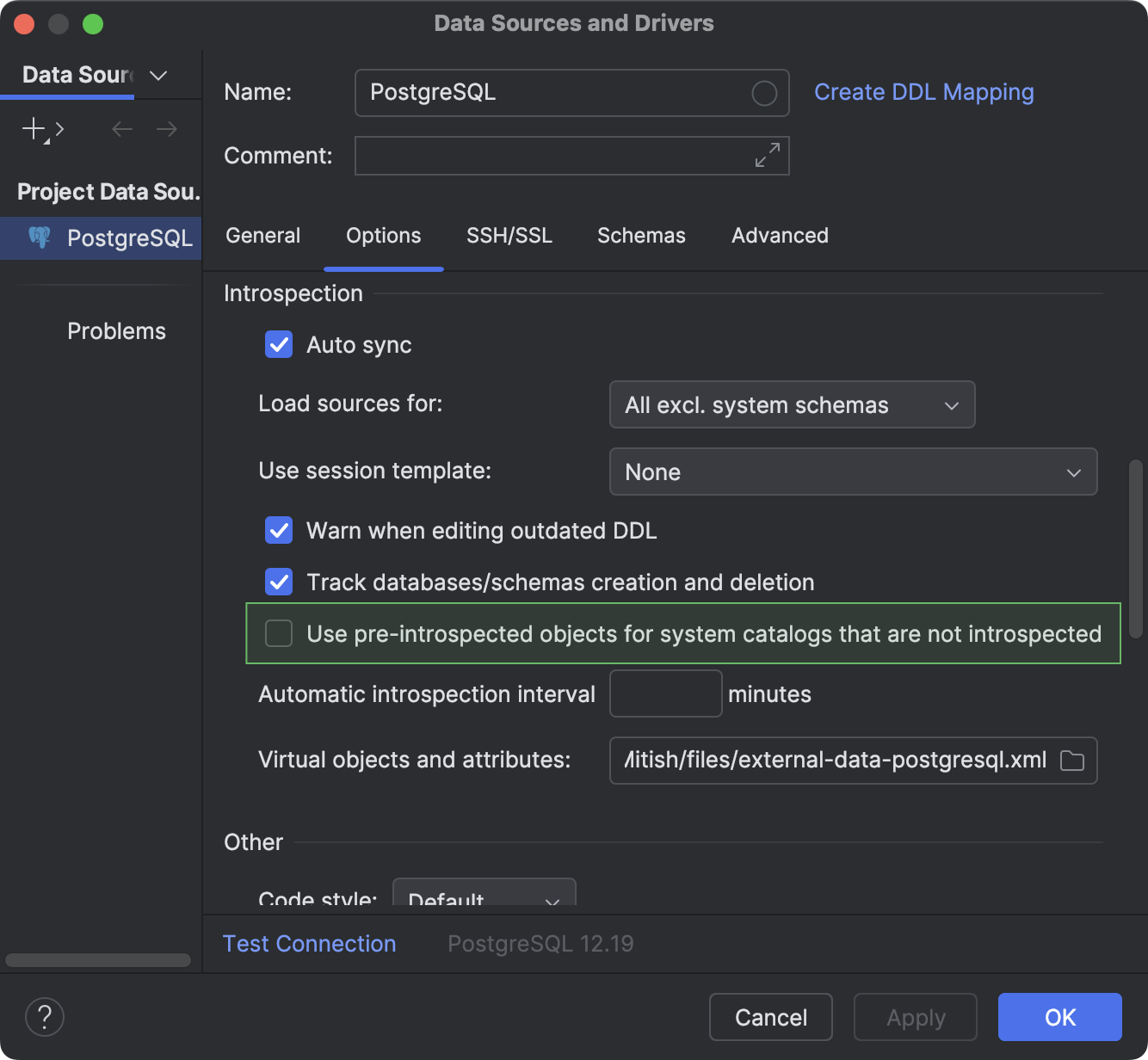Open the Data Sources tab chevron
The width and height of the screenshot is (1148, 1060).
(x=158, y=76)
